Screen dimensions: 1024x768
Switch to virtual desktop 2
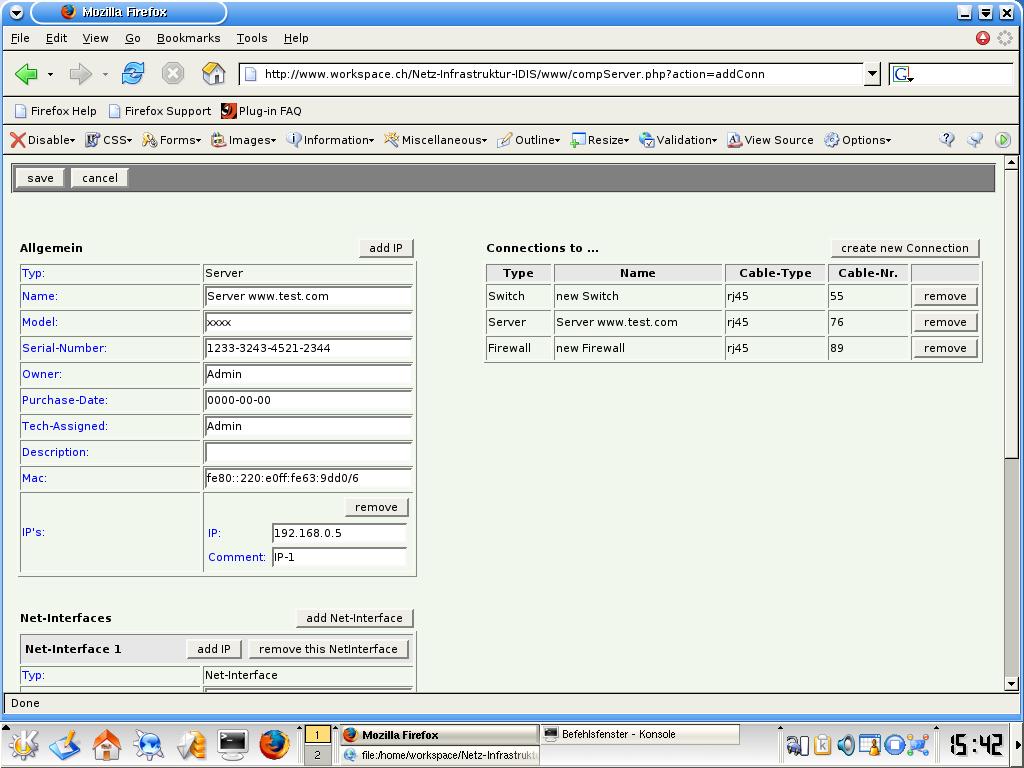tap(317, 756)
